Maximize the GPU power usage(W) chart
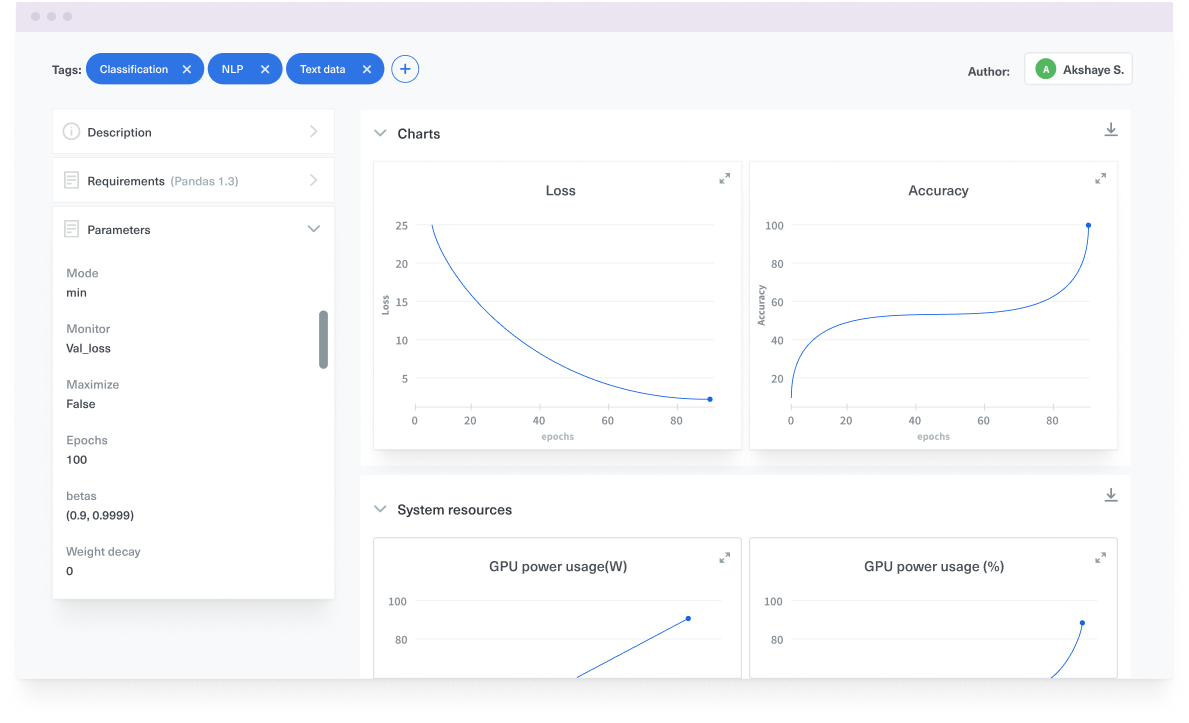Viewport: 1189px width, 723px height. [724, 558]
